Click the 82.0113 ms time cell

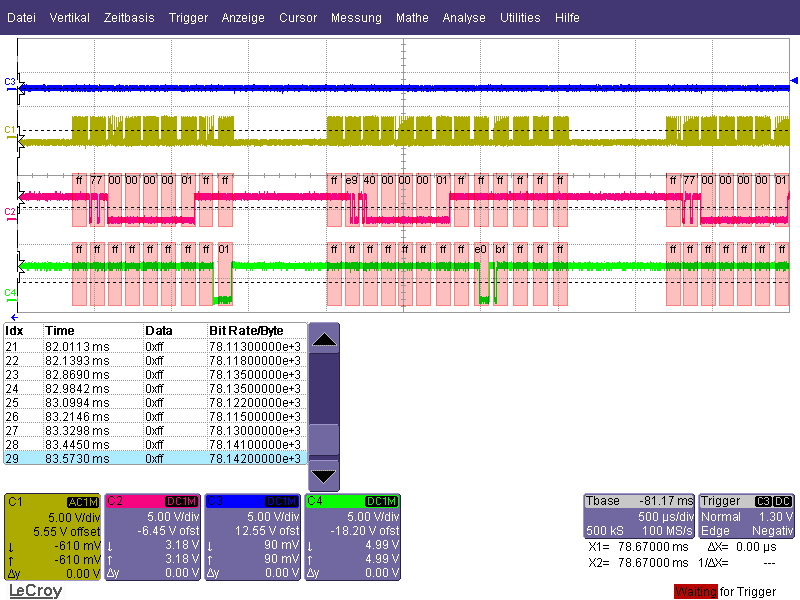point(77,347)
